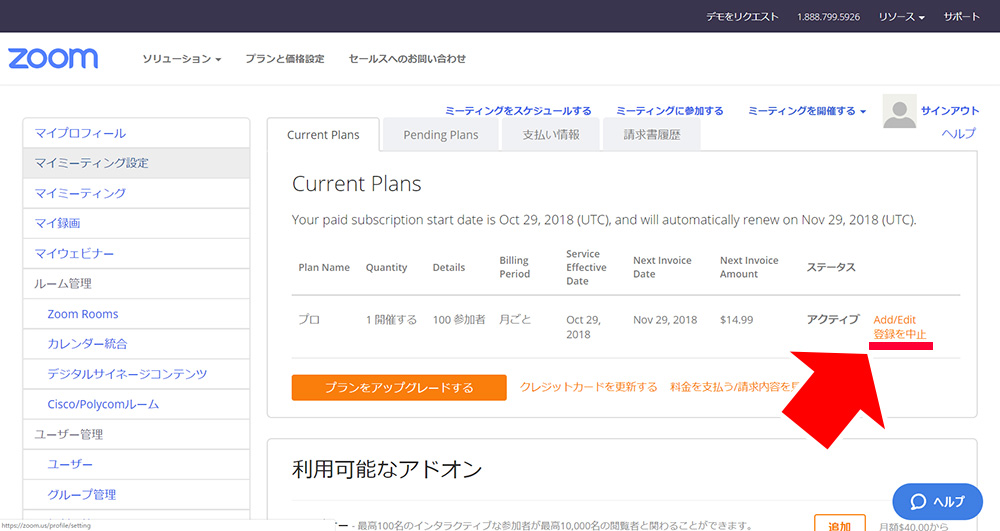Image resolution: width=1000 pixels, height=531 pixels.
Task: Open Zoom Rooms under ルーム管理
Action: coord(83,314)
